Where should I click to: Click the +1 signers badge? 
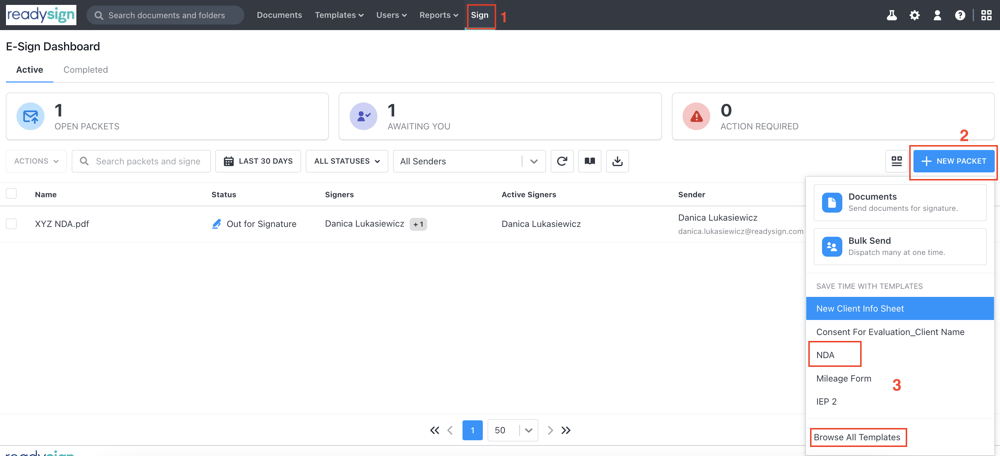point(418,224)
